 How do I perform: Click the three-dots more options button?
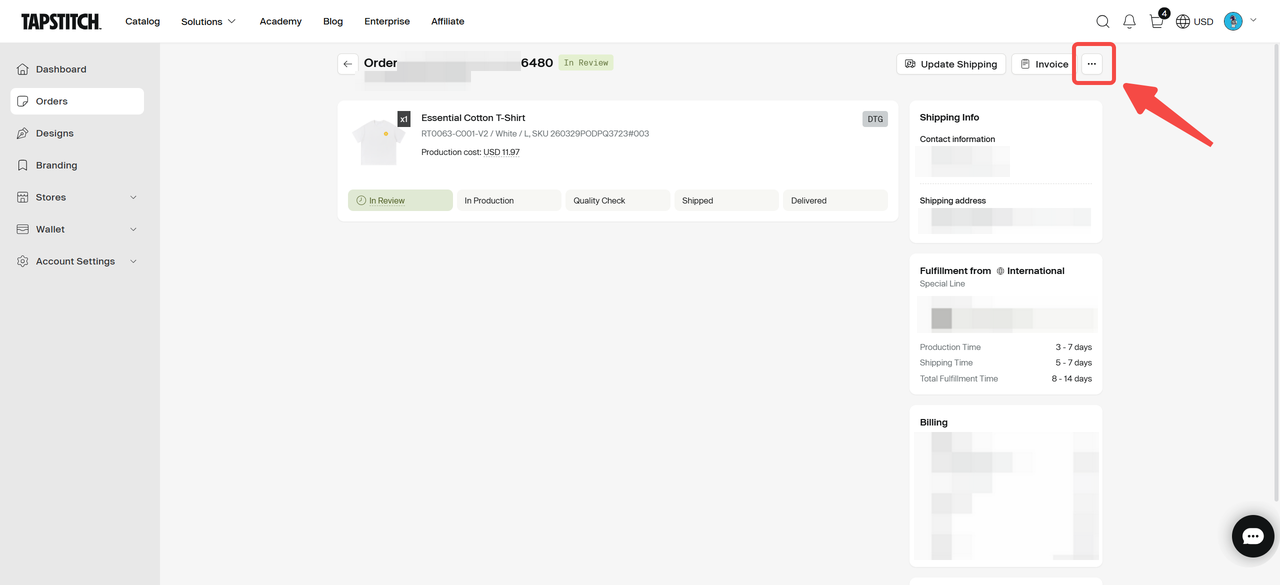tap(1092, 64)
